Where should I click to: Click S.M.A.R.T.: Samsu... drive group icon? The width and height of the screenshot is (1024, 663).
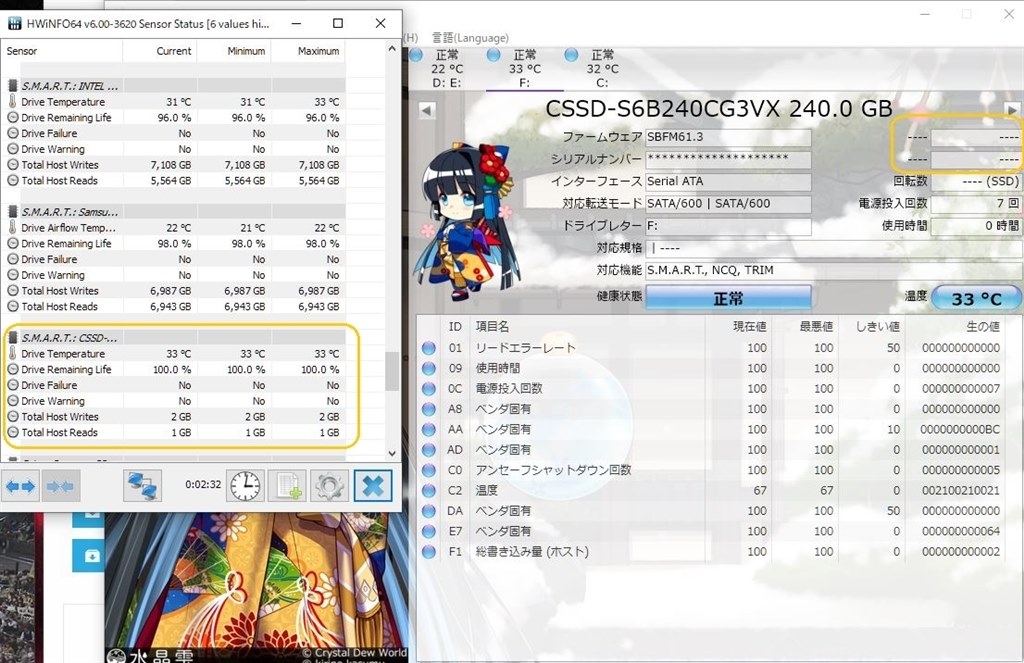coord(12,212)
